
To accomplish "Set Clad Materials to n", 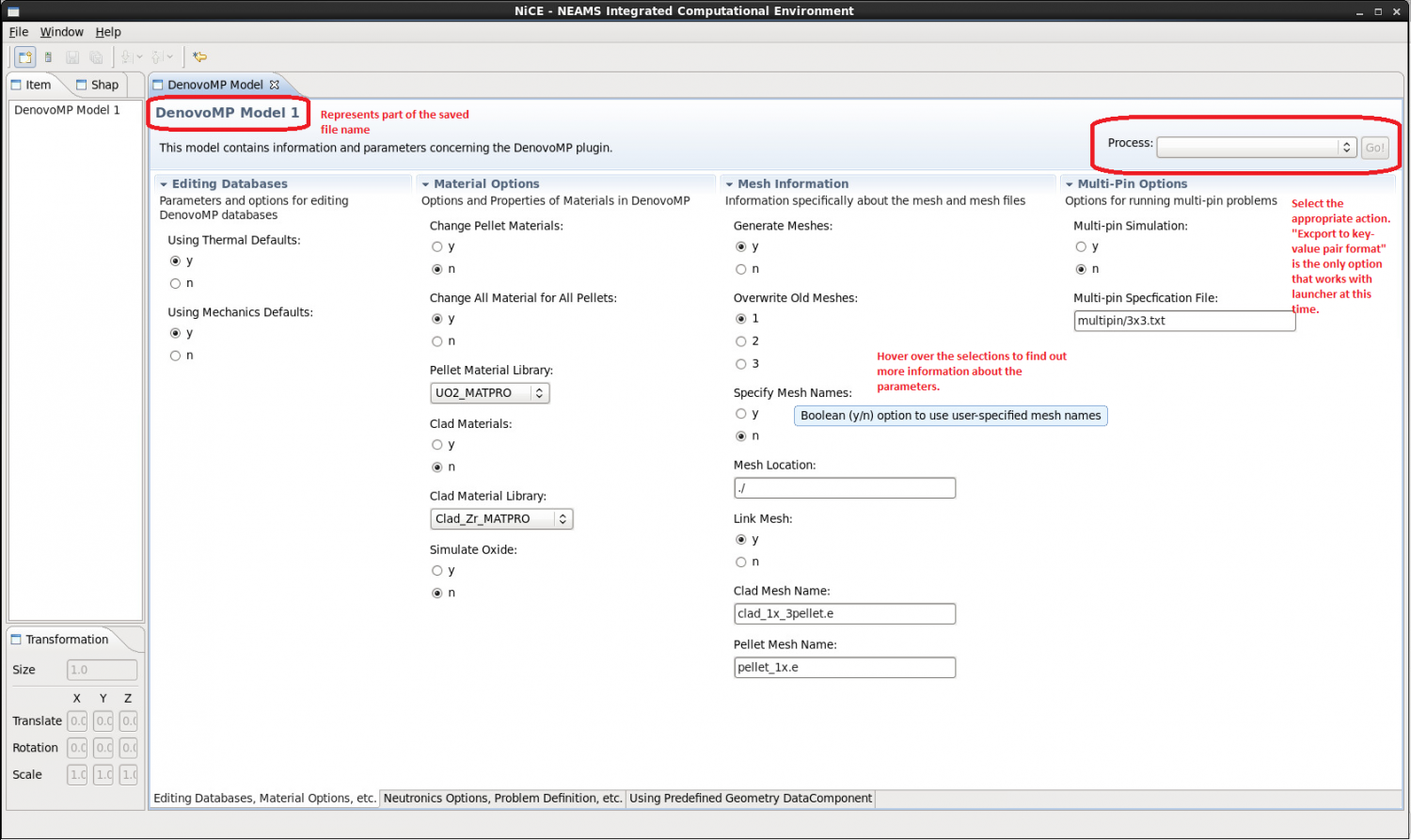I will [x=437, y=468].
